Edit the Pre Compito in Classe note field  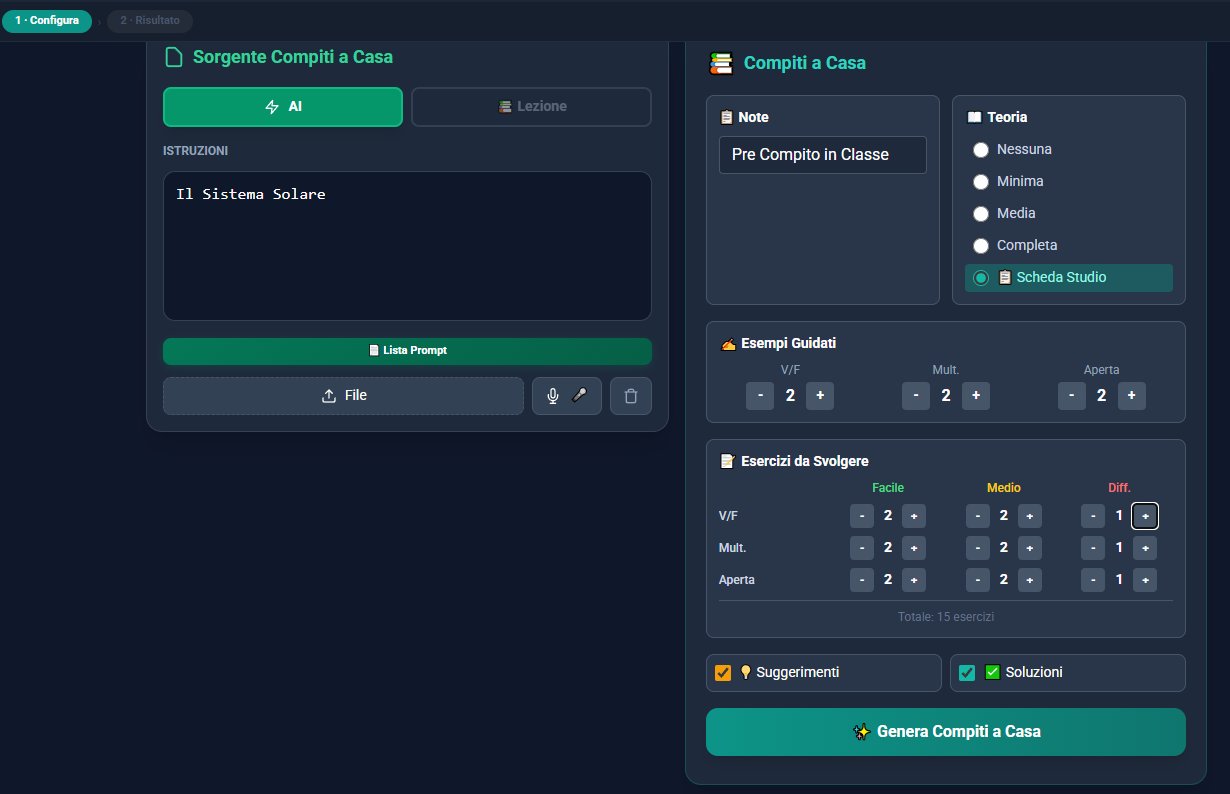point(822,155)
